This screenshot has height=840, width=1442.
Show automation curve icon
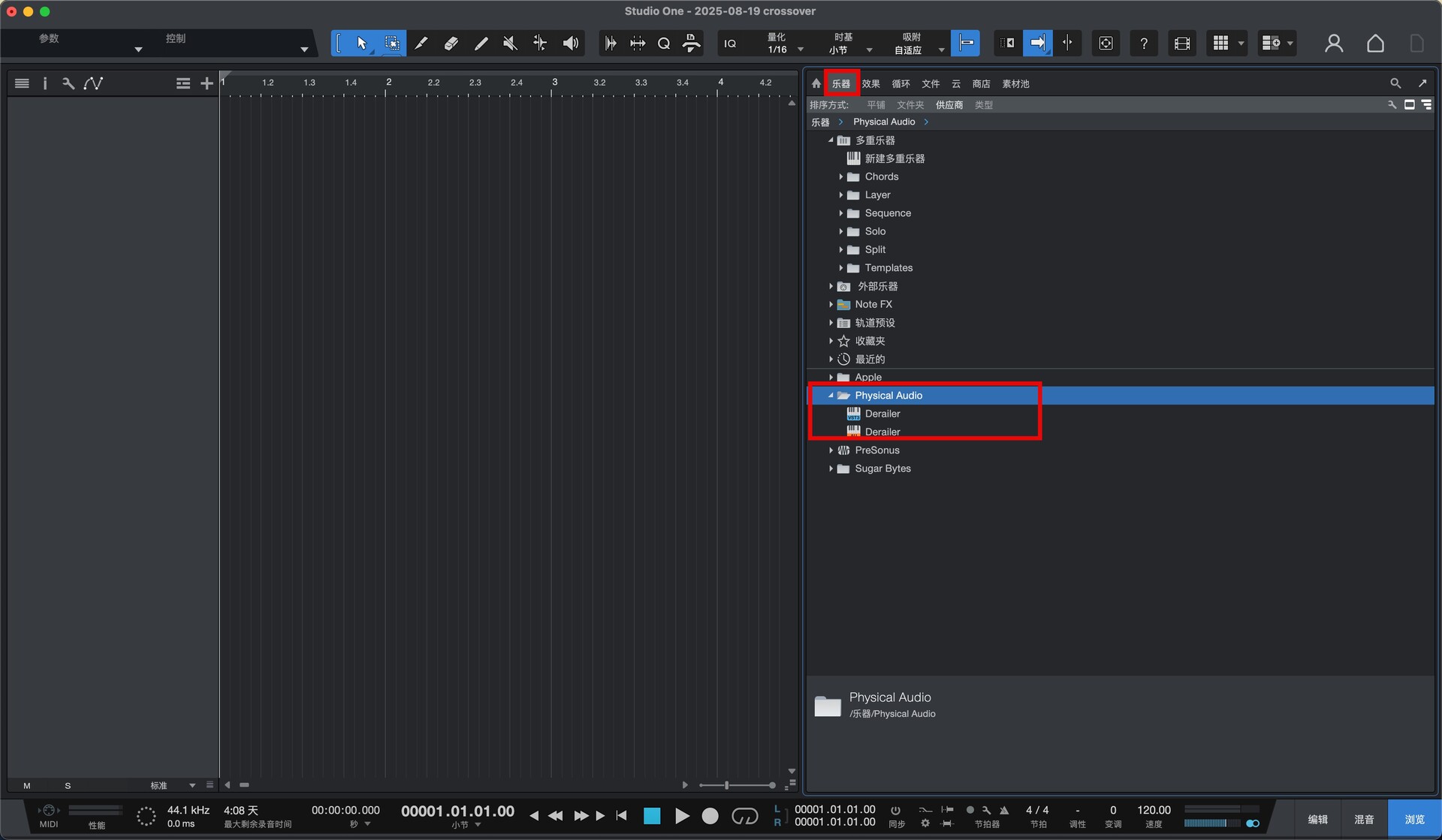[93, 83]
